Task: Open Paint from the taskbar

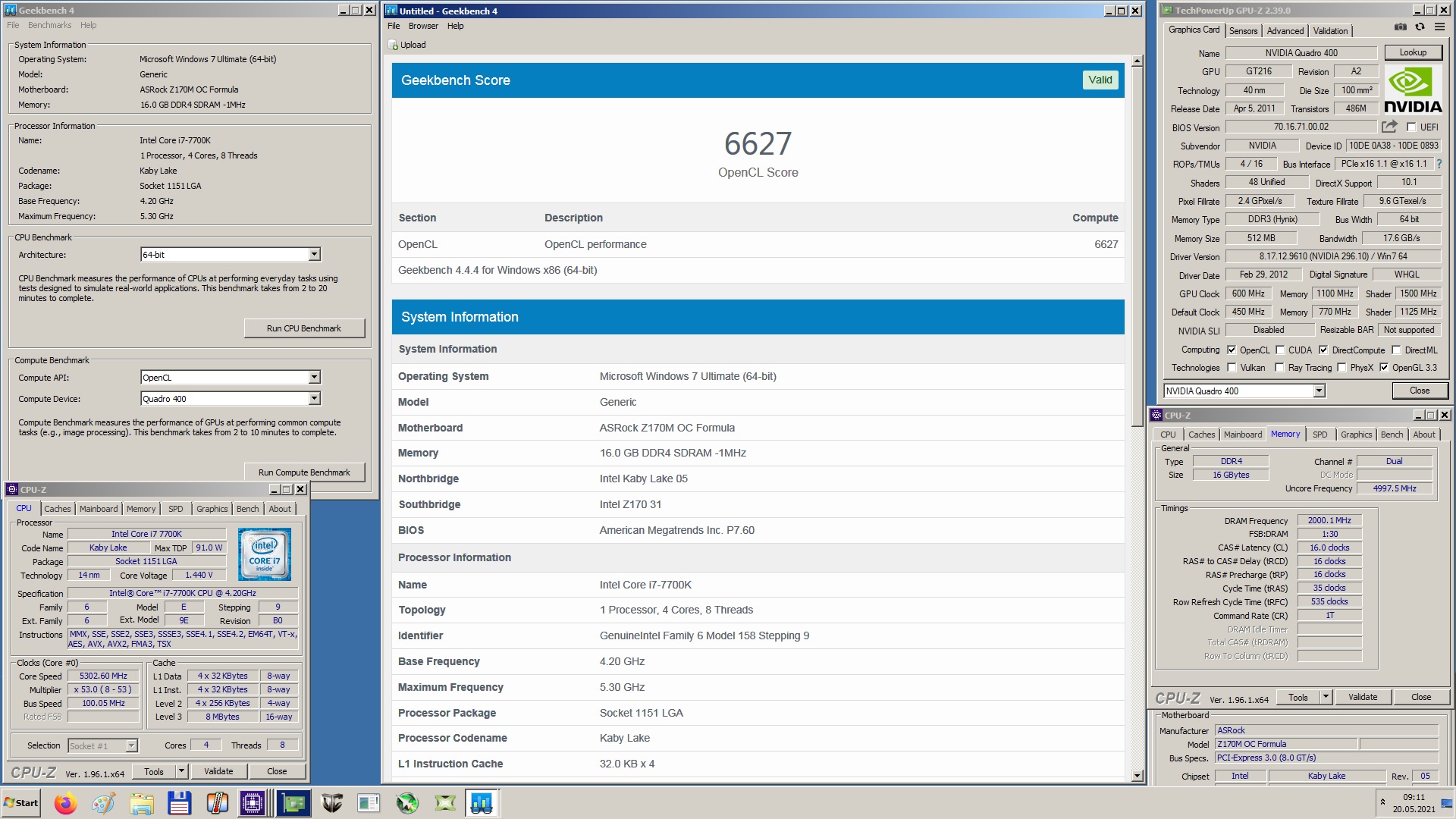Action: coord(103,803)
